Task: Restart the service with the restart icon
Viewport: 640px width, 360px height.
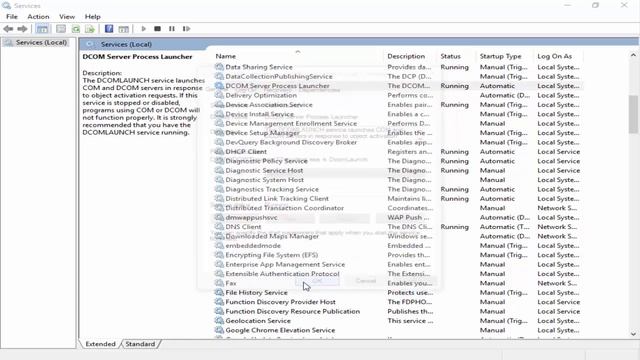Action: coord(186,29)
